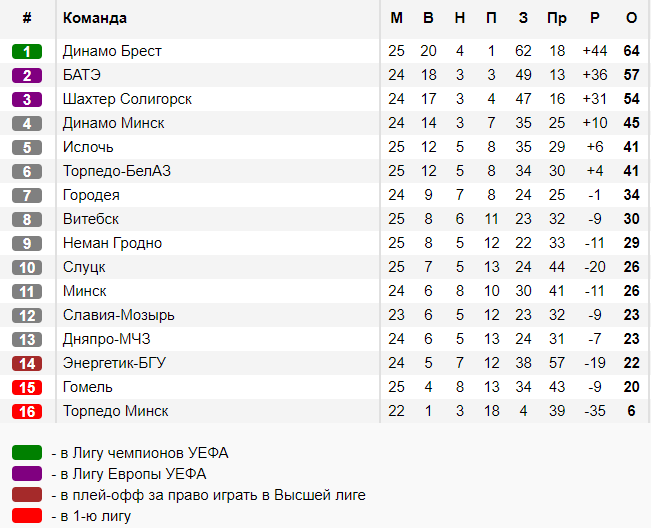This screenshot has height=528, width=651.
Task: Click the red position badge number 16
Action: click(x=27, y=411)
